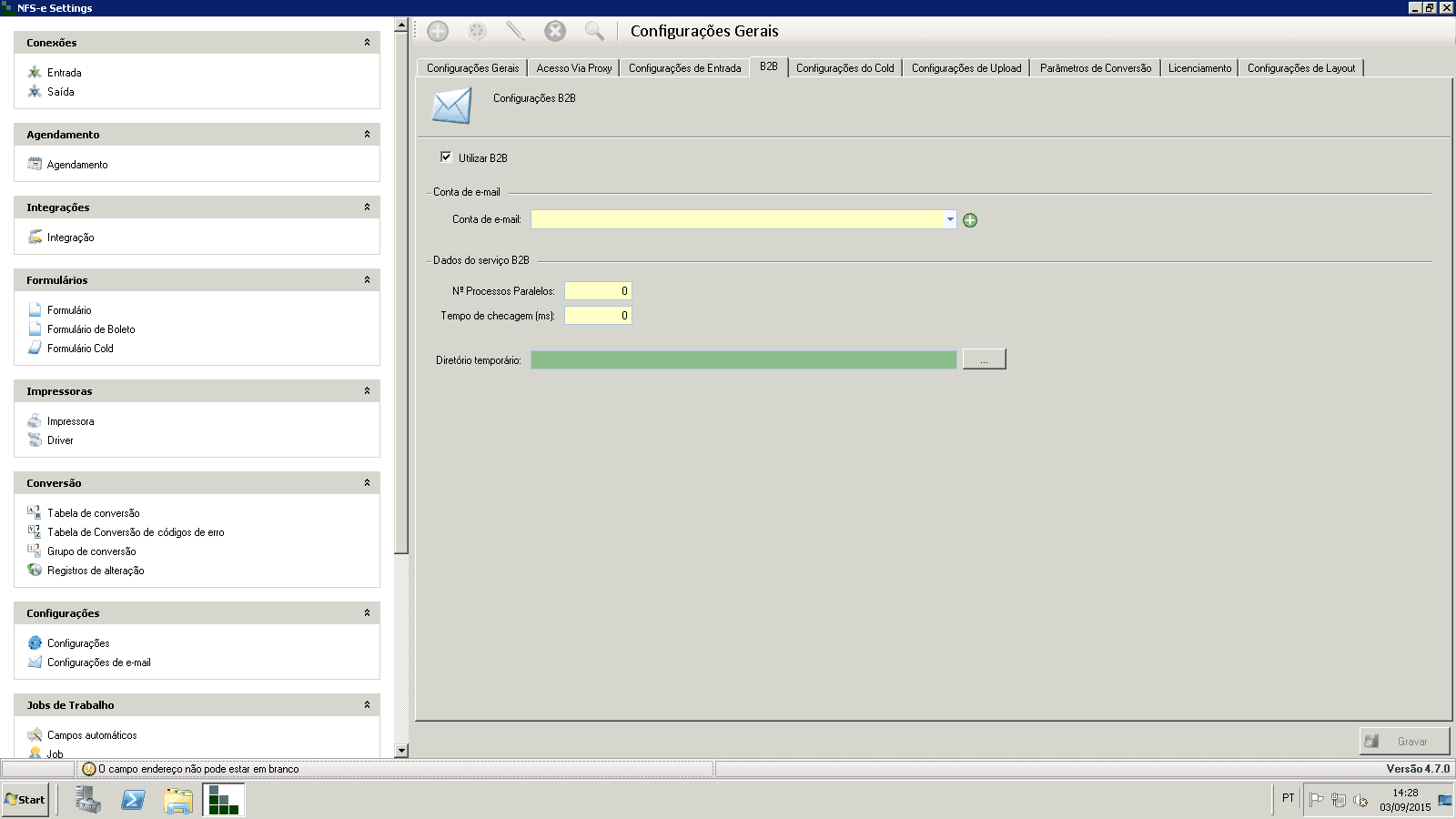Launch PowerShell from the taskbar

point(133,800)
